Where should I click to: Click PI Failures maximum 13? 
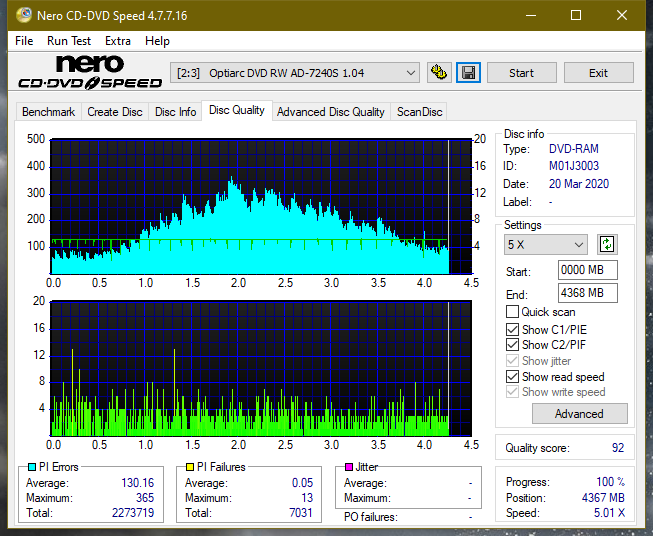[x=307, y=498]
